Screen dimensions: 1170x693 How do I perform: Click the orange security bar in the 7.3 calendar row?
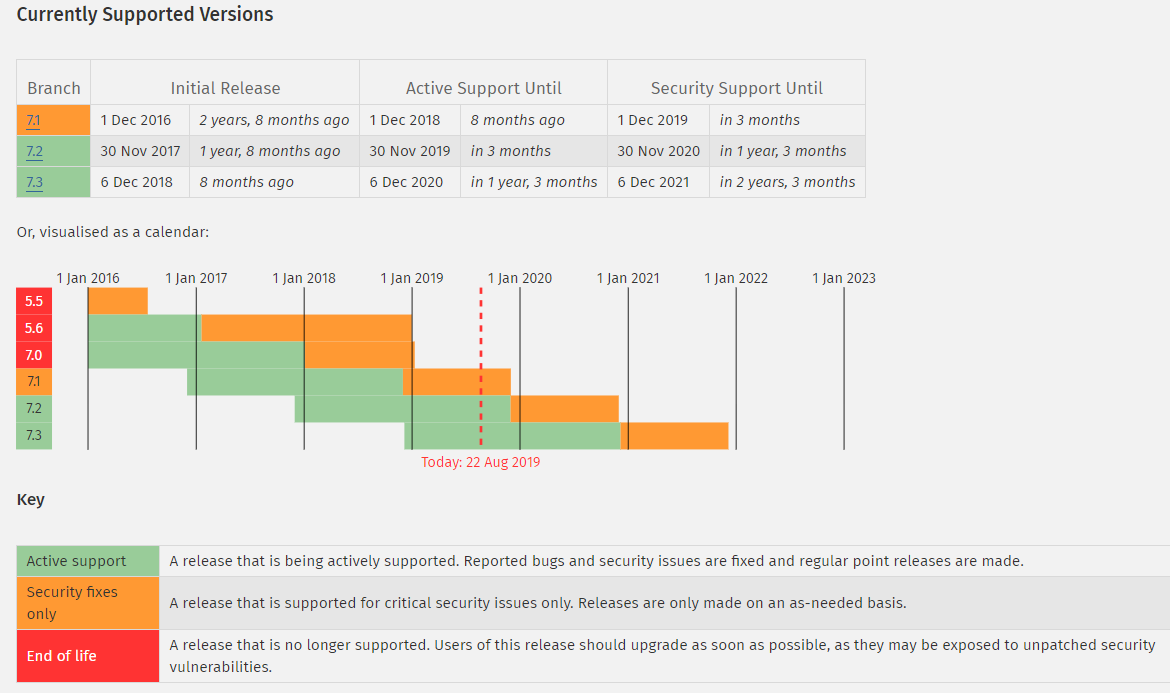click(x=674, y=436)
